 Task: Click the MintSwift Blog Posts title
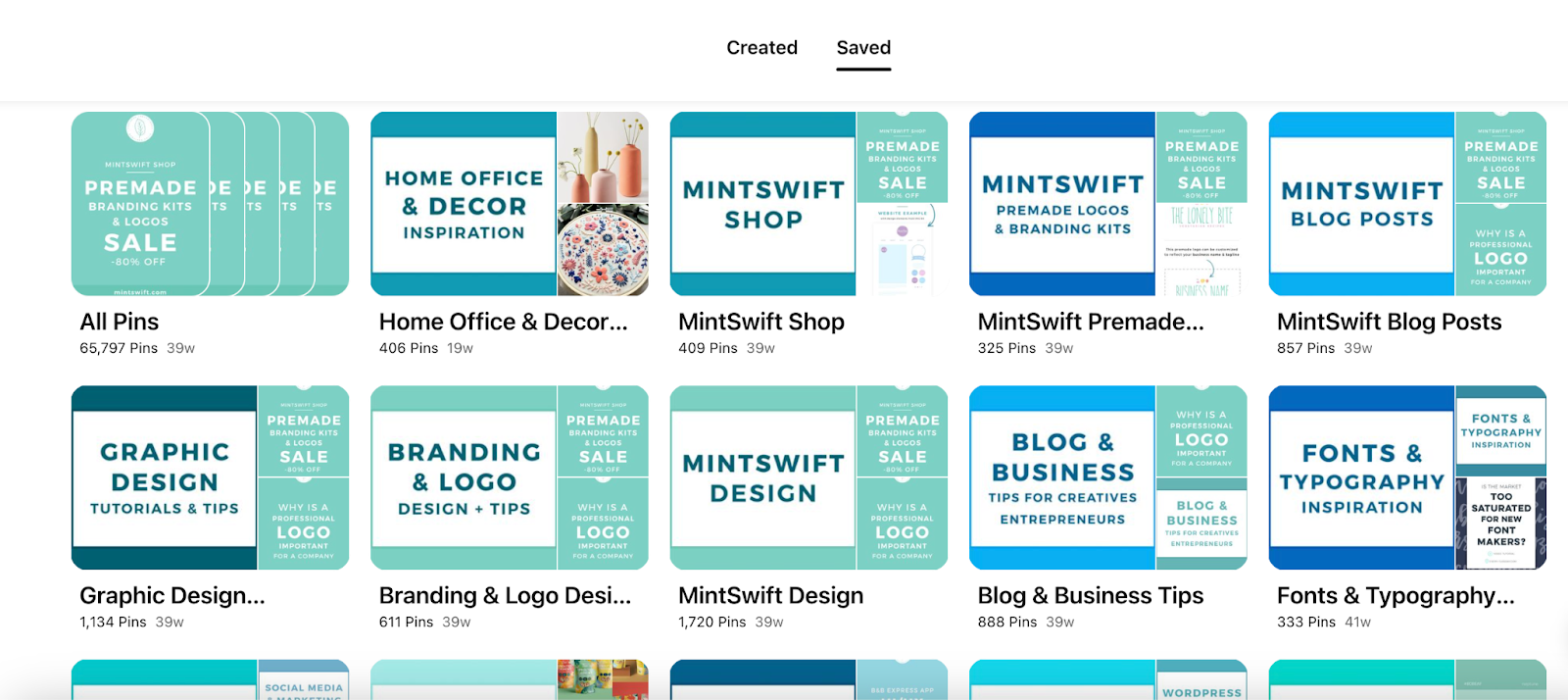[1389, 322]
